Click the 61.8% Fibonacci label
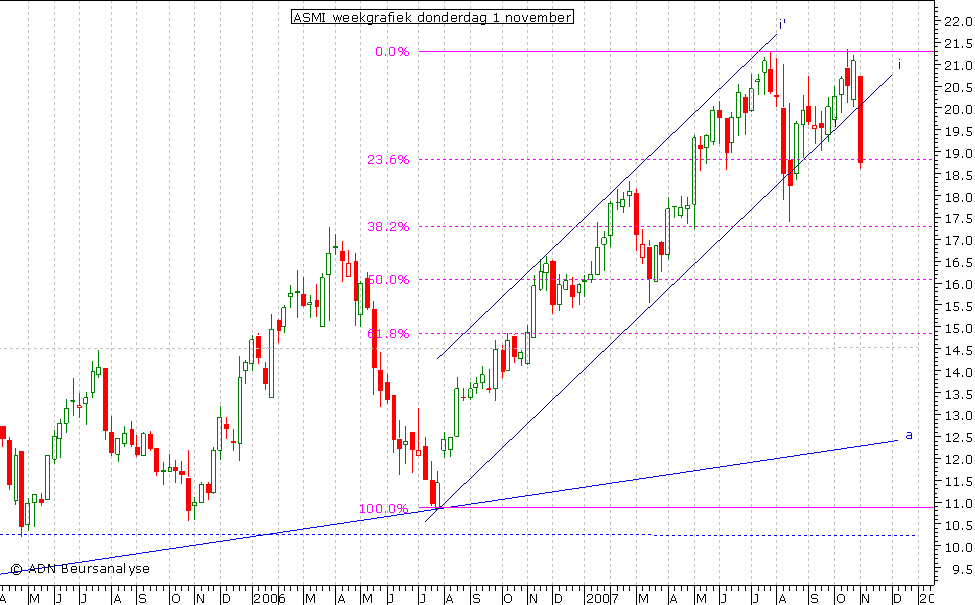Viewport: 975px width, 605px height. click(388, 334)
